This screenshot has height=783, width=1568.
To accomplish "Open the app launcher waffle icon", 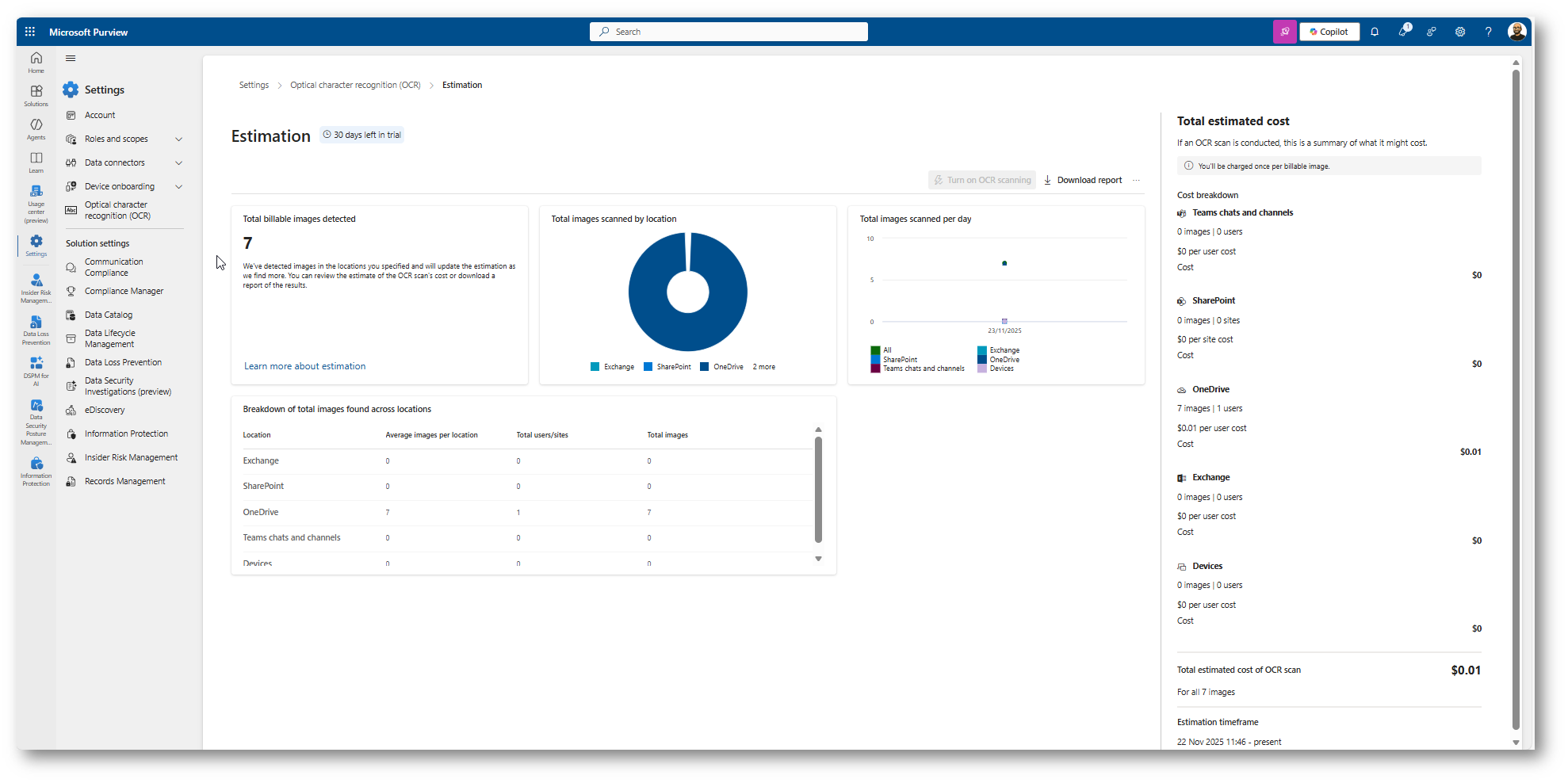I will [30, 32].
